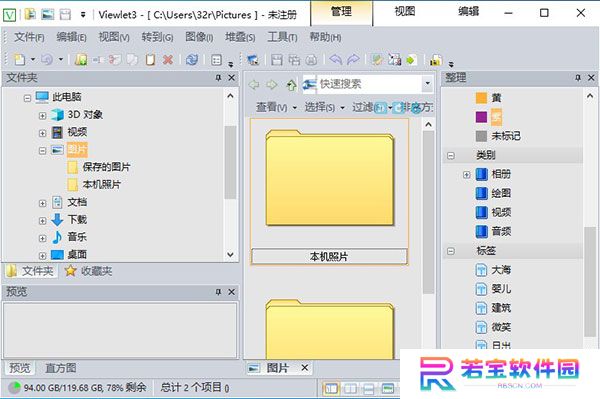Pin the 整理 panel with the pushpin
This screenshot has width=600, height=399.
pos(578,78)
